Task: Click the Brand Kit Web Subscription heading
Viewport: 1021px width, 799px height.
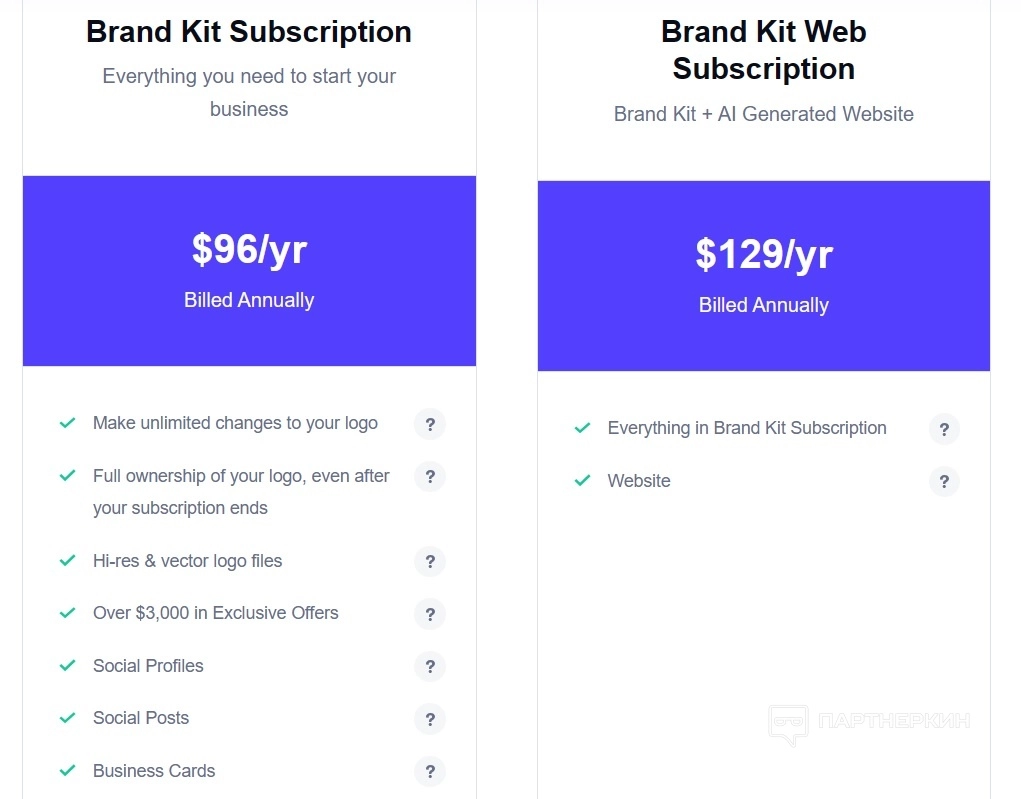Action: point(763,50)
